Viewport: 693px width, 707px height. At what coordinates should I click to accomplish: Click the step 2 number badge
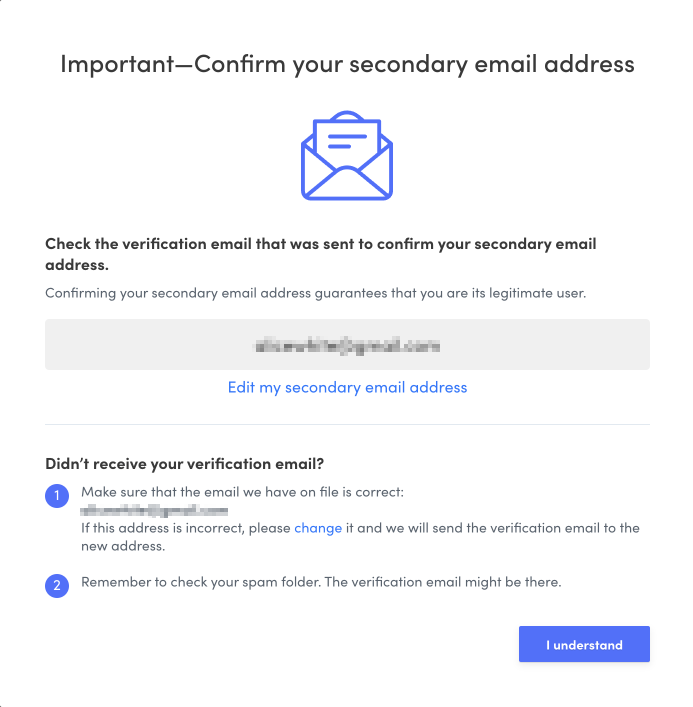pyautogui.click(x=57, y=585)
